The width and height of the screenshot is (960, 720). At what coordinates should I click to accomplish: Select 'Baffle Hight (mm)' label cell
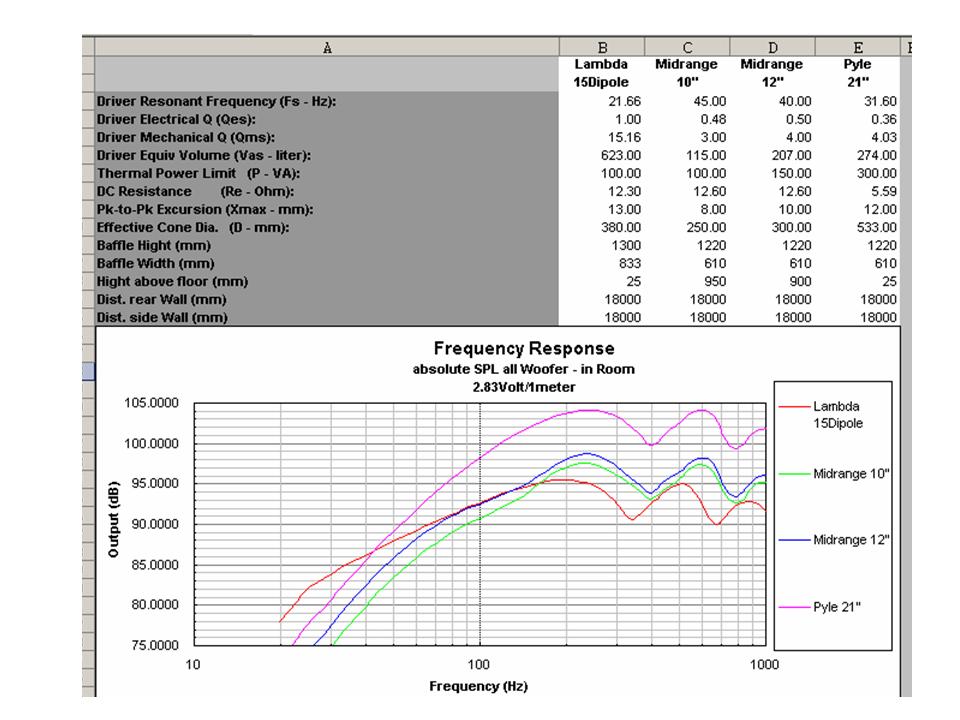click(327, 246)
